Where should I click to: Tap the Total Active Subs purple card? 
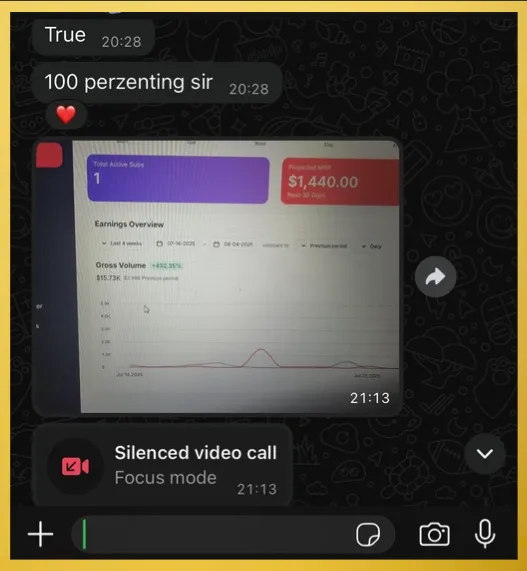(178, 179)
